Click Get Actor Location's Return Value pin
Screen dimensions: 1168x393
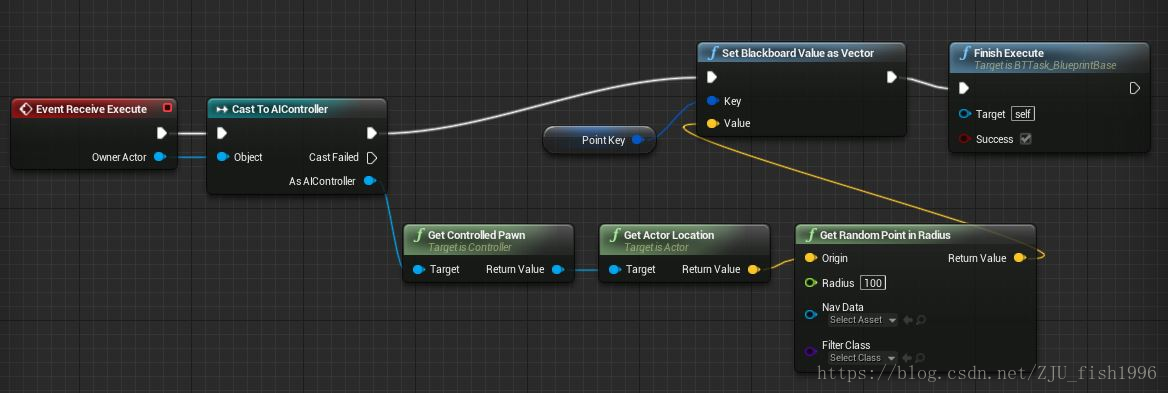753,269
